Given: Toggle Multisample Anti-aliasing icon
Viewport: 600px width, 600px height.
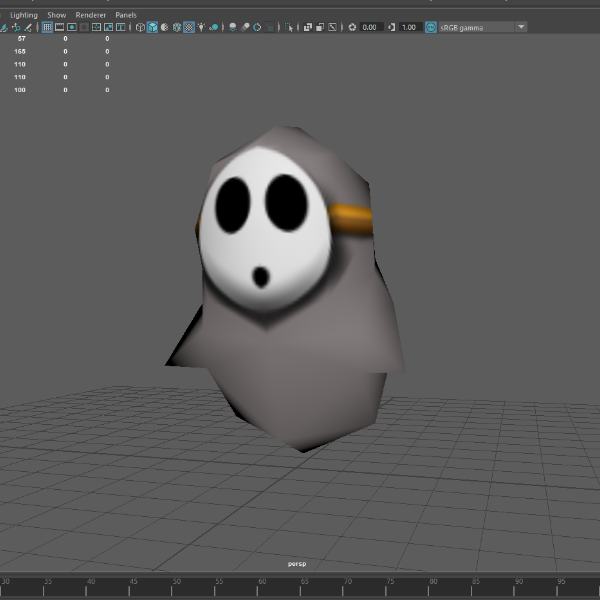Looking at the screenshot, I should 257,27.
